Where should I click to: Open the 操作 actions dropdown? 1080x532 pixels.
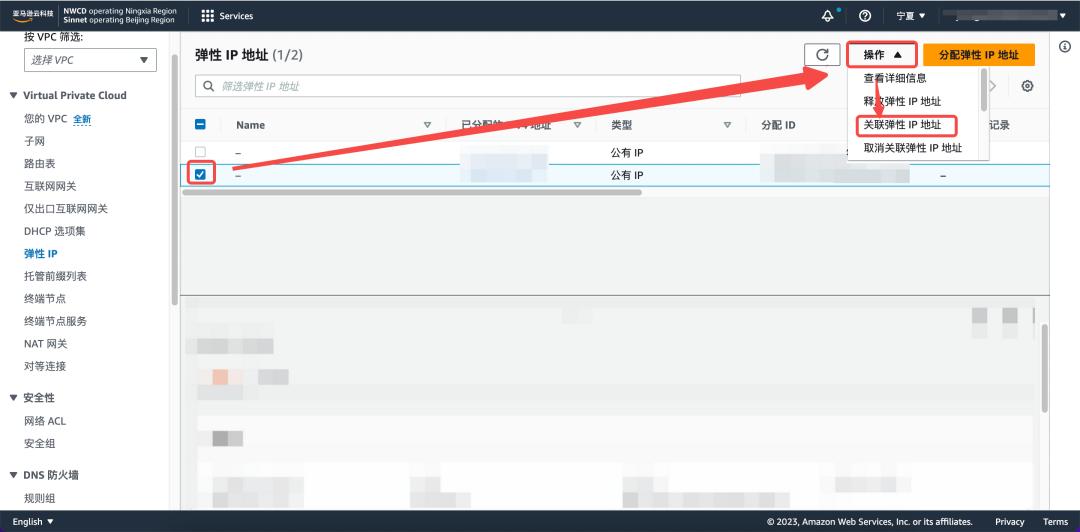(x=882, y=55)
